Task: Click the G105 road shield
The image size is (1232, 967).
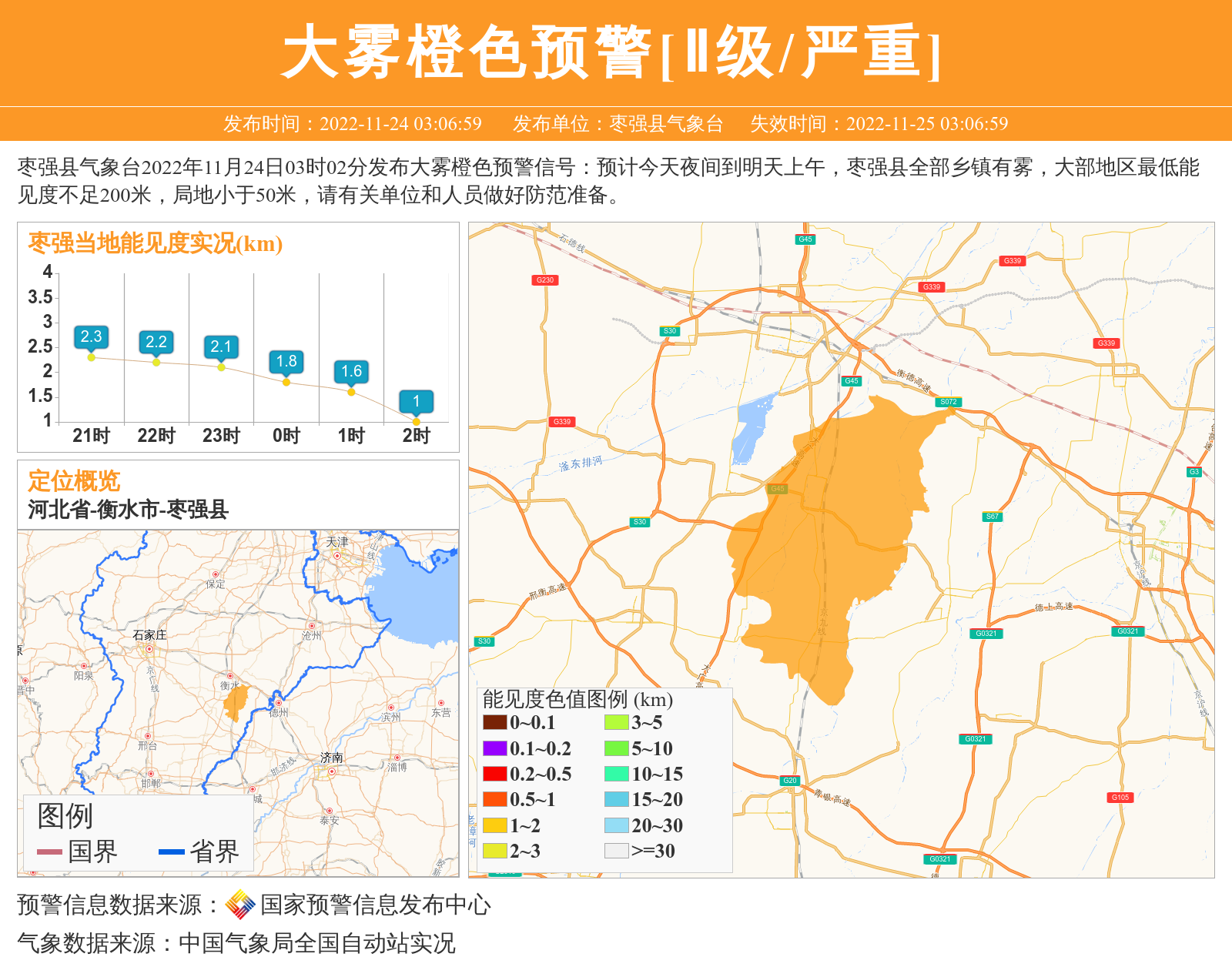Action: pos(1120,798)
